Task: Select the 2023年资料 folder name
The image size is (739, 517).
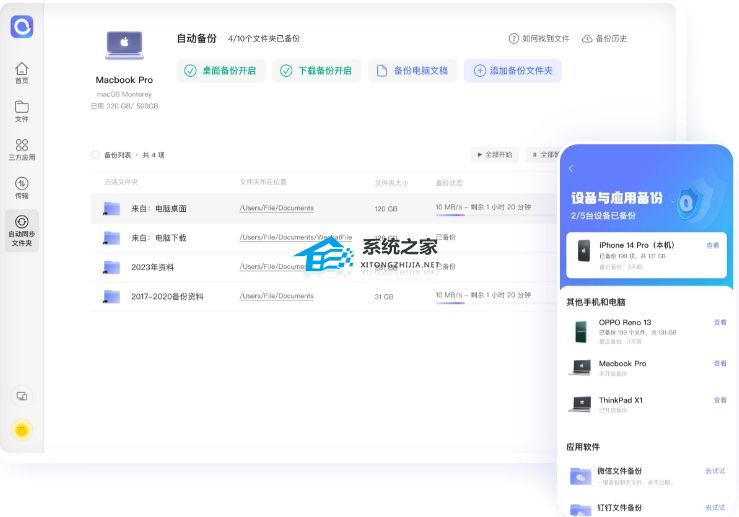Action: coord(152,267)
